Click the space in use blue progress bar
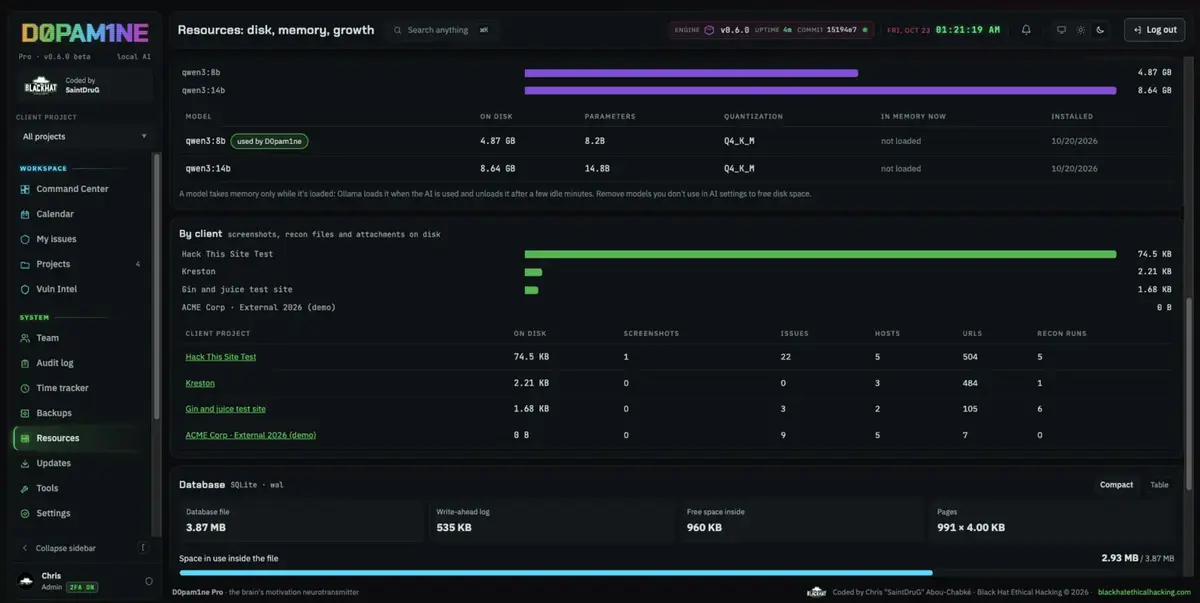The height and width of the screenshot is (603, 1200). (x=556, y=573)
